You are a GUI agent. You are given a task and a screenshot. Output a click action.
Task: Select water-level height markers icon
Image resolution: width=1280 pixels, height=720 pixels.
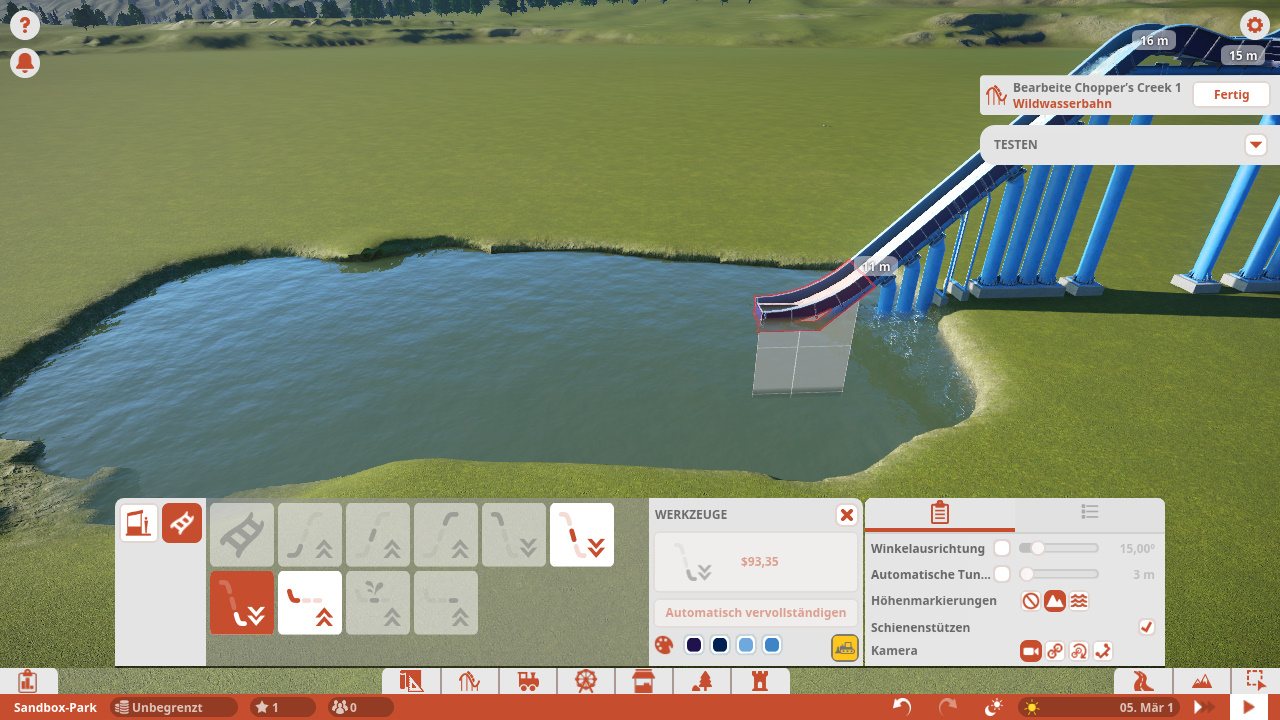click(1079, 601)
